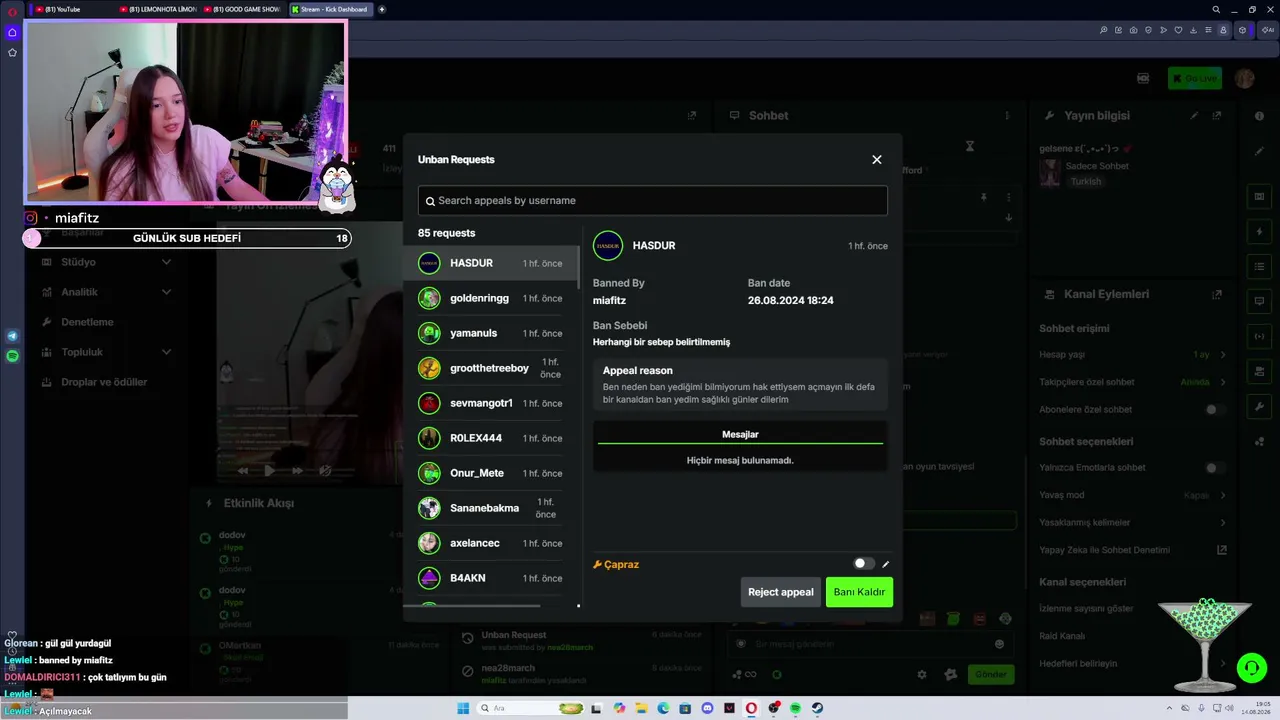1280x720 pixels.
Task: Open Yavaş mod options
Action: [x=1223, y=495]
